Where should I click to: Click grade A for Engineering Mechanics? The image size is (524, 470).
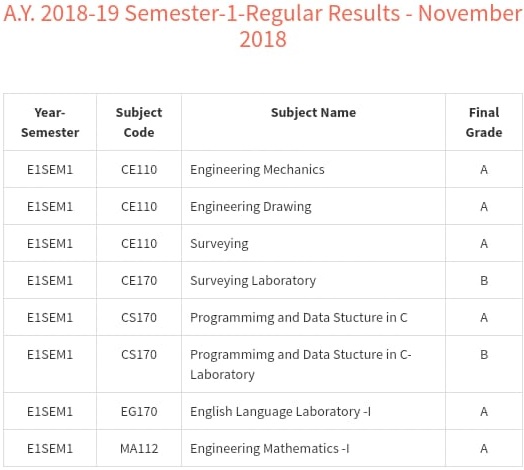pos(484,169)
